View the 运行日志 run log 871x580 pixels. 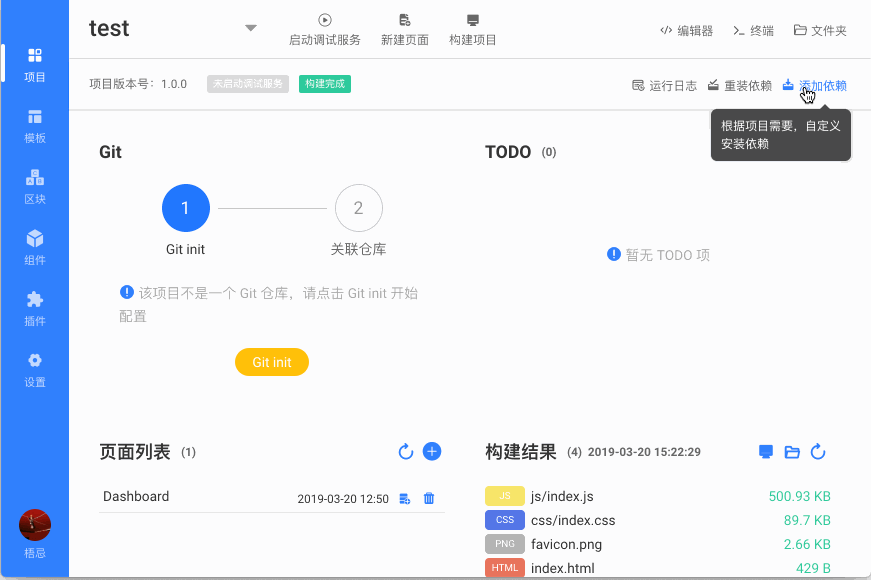click(x=664, y=86)
